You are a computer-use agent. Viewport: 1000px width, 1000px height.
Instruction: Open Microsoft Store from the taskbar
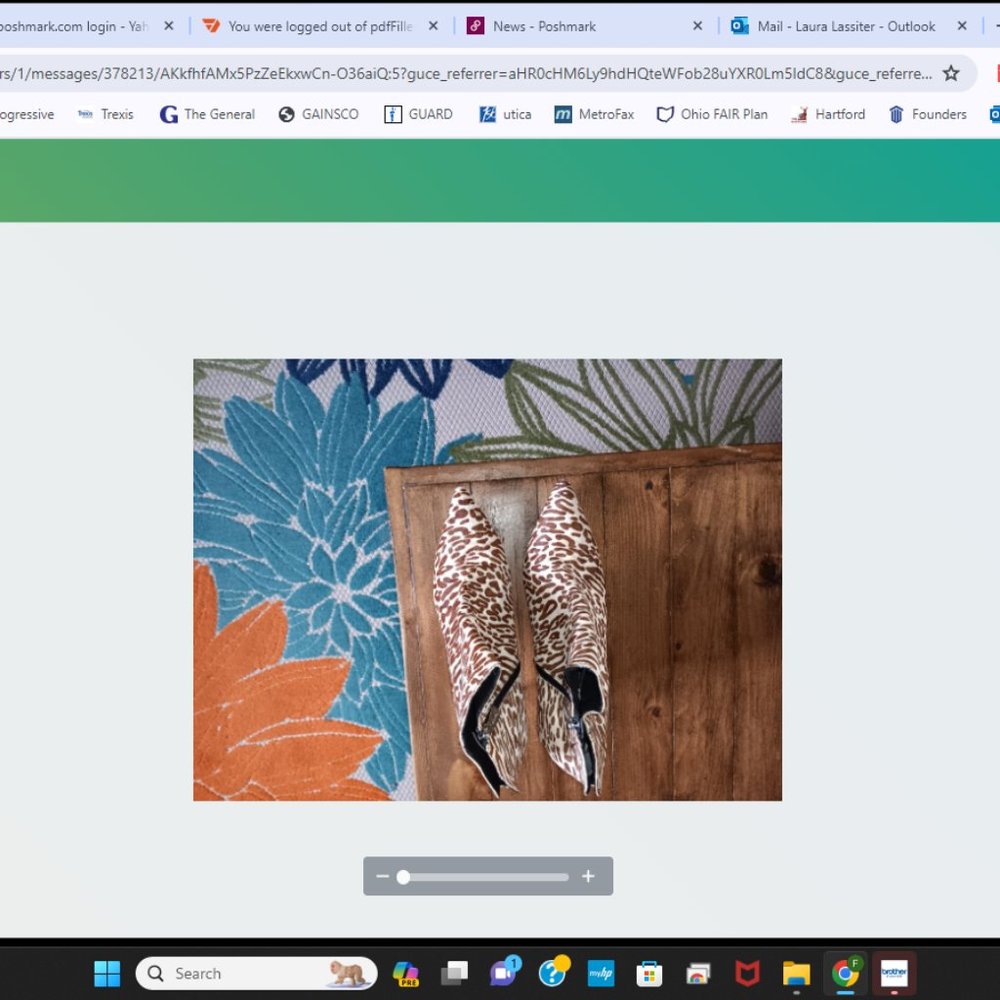point(649,973)
